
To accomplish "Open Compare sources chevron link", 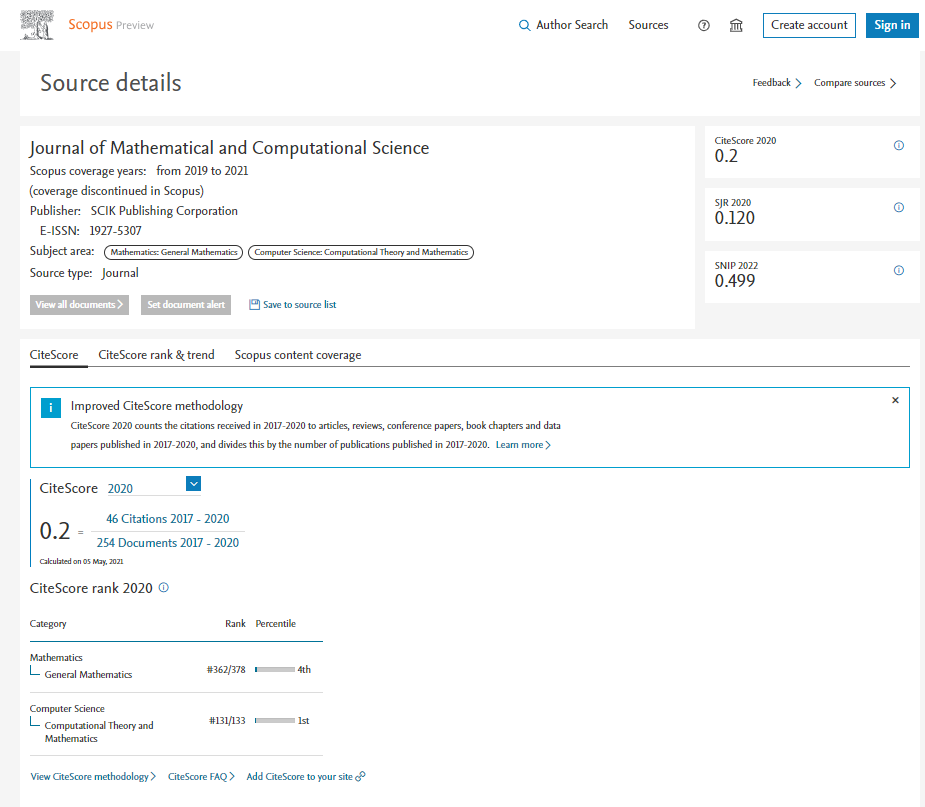I will [855, 83].
